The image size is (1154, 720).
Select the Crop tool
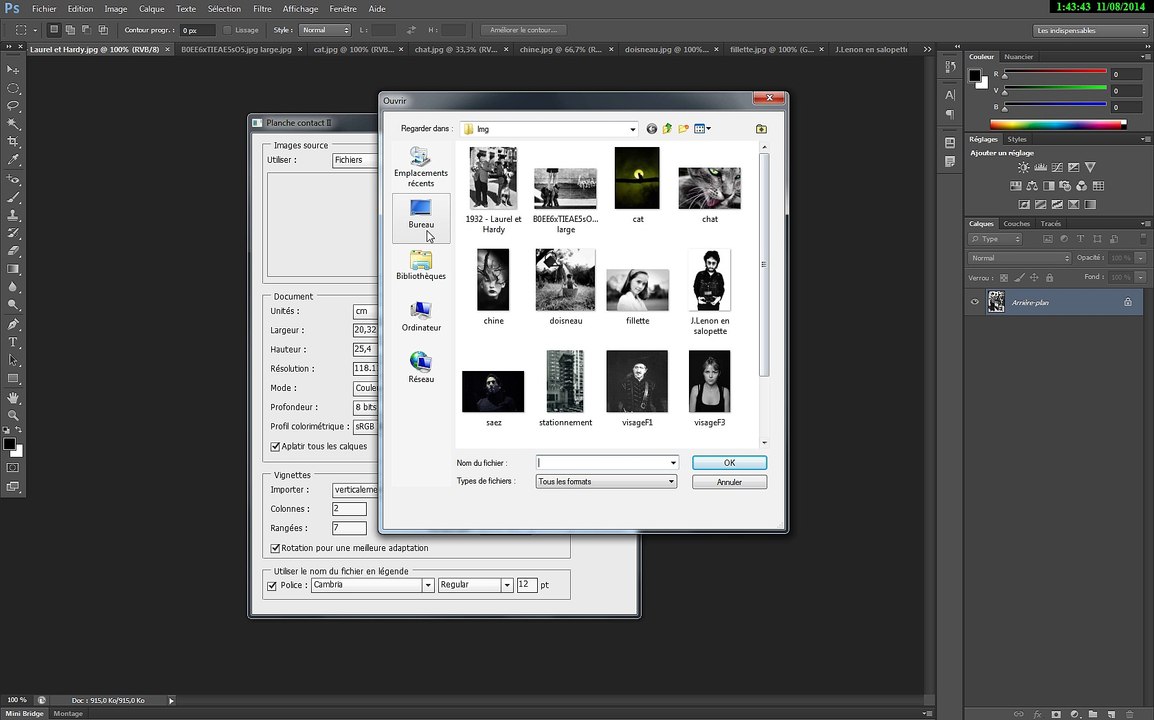[13, 141]
